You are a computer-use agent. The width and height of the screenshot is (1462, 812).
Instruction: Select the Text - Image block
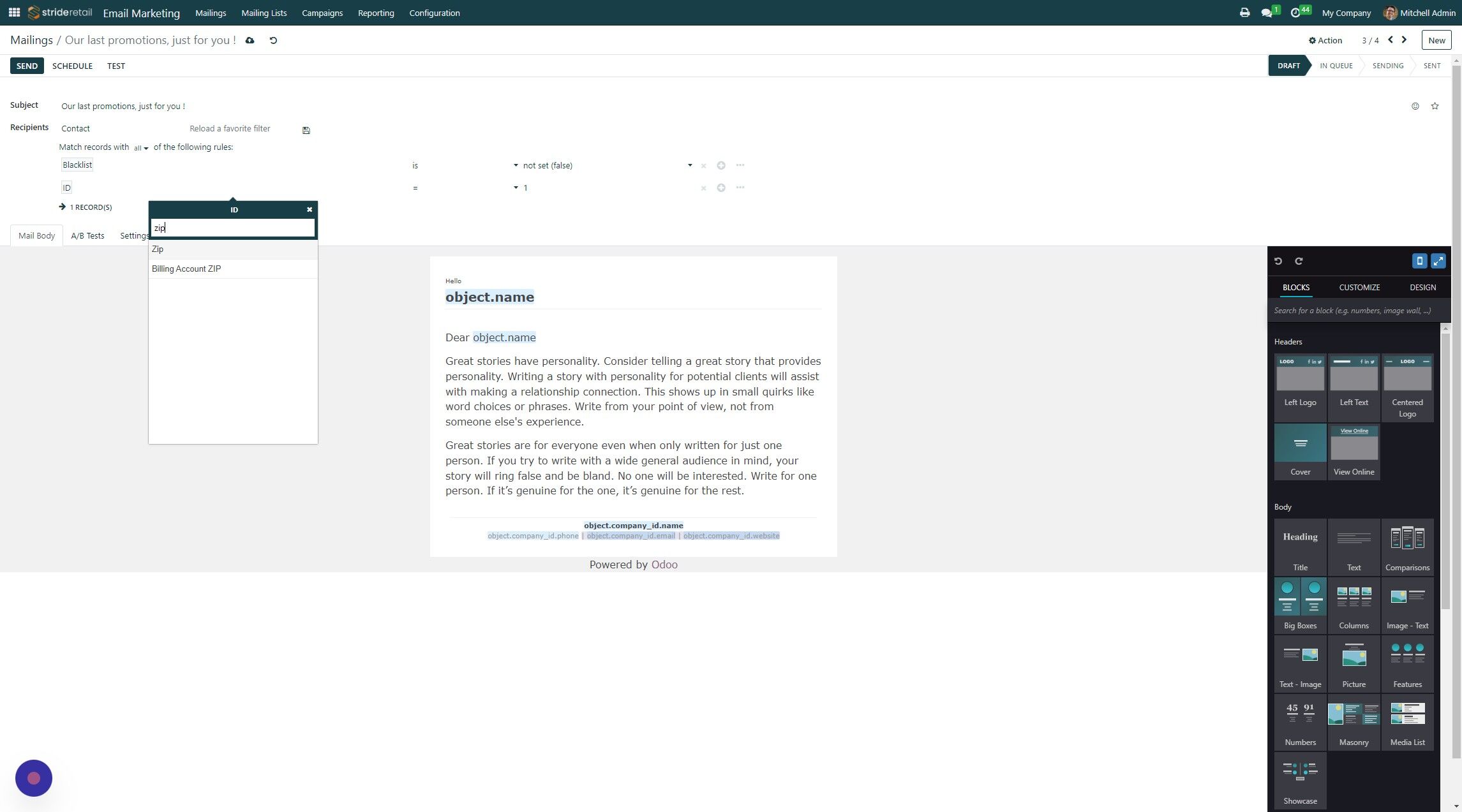[x=1300, y=663]
